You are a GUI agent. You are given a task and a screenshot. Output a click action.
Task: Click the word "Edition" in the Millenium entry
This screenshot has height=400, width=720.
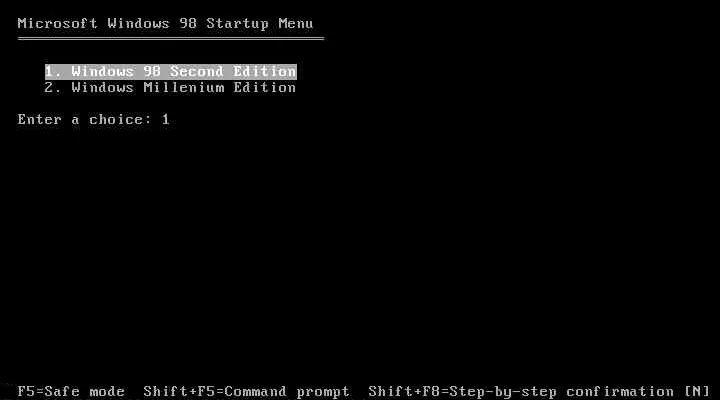coord(264,88)
